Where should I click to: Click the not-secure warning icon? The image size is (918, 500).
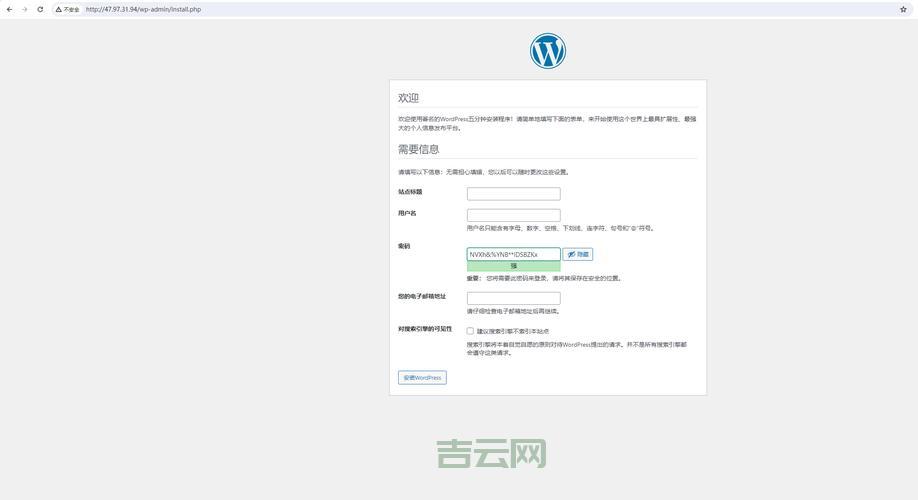click(59, 9)
